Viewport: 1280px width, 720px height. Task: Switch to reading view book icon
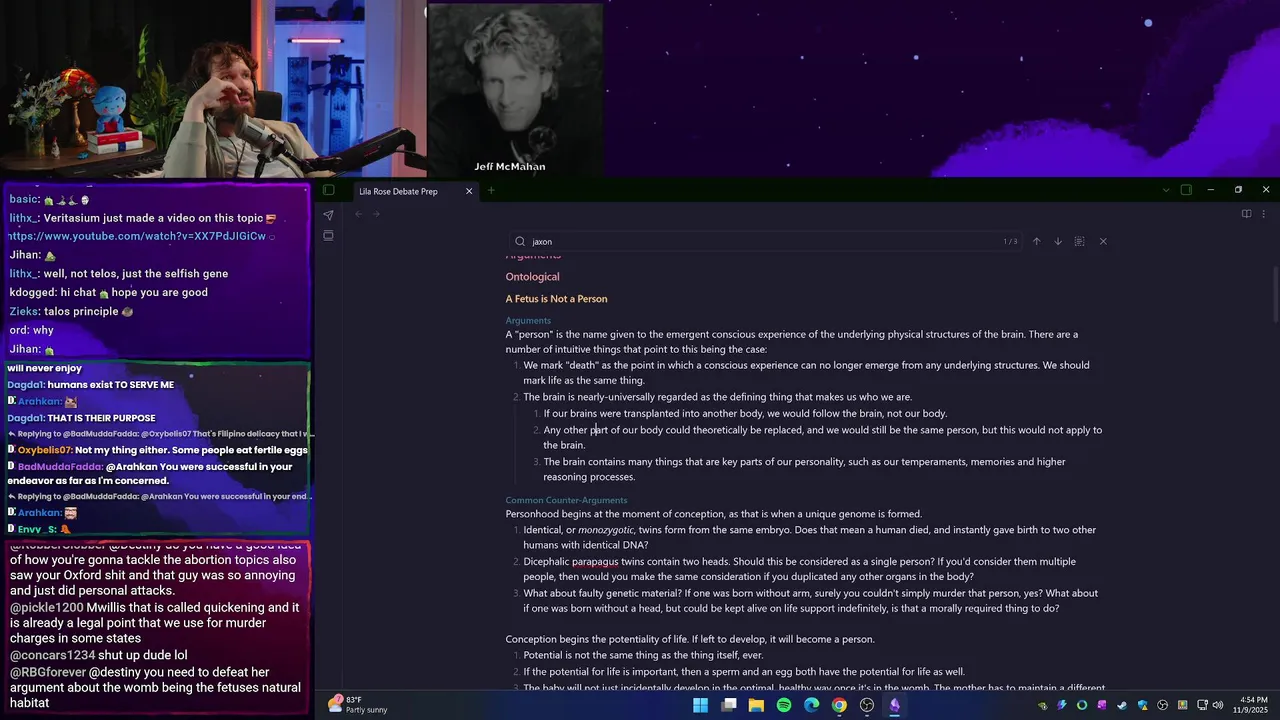[1246, 214]
